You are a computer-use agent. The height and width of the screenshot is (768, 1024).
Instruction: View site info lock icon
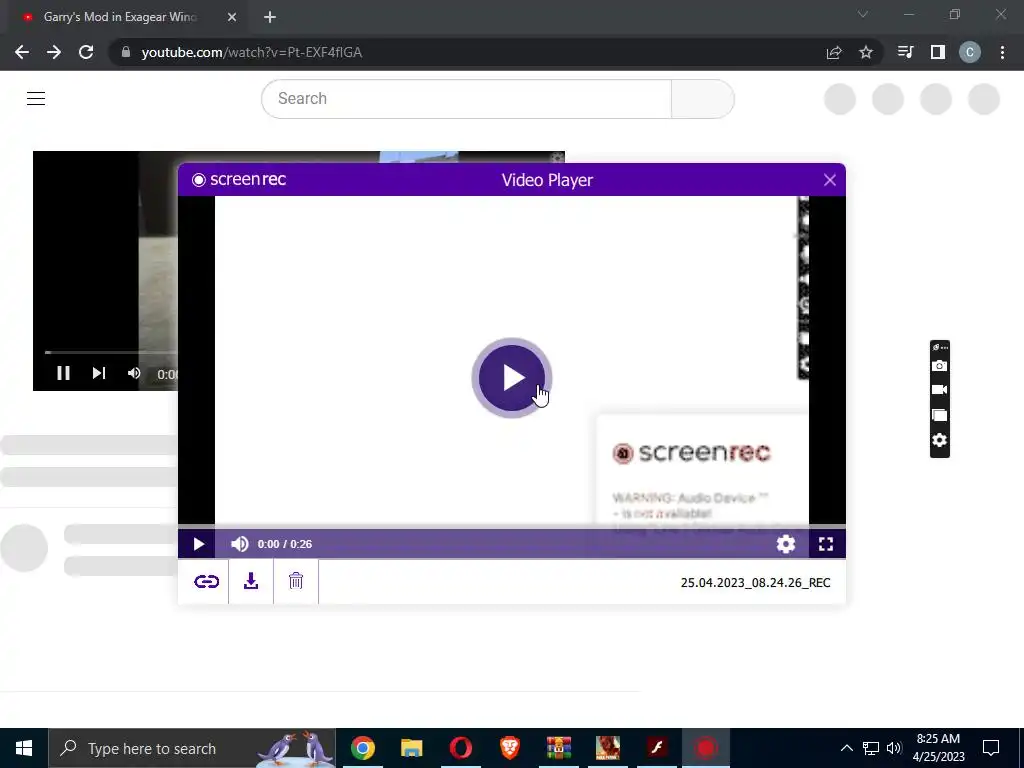126,52
